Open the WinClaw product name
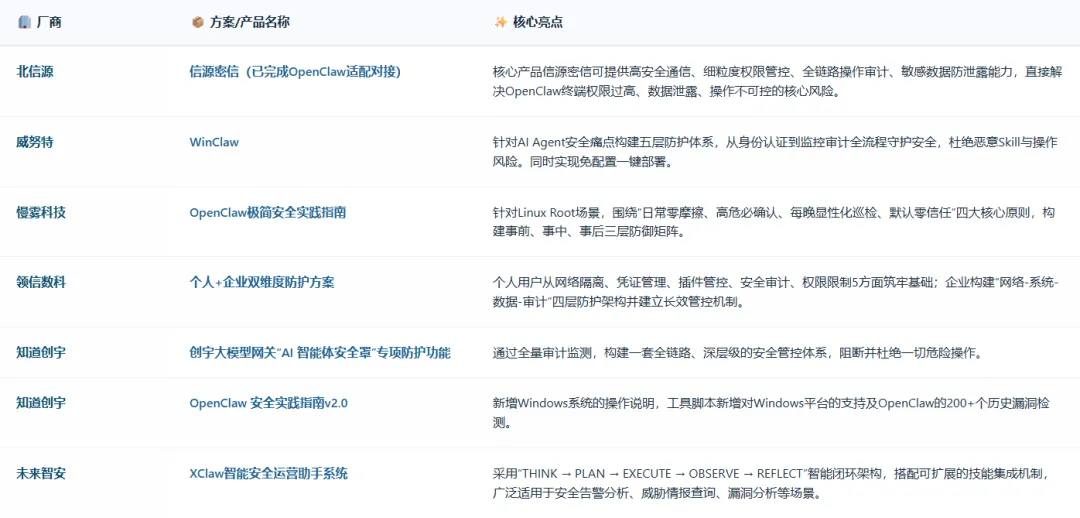The image size is (1080, 518). [x=214, y=143]
